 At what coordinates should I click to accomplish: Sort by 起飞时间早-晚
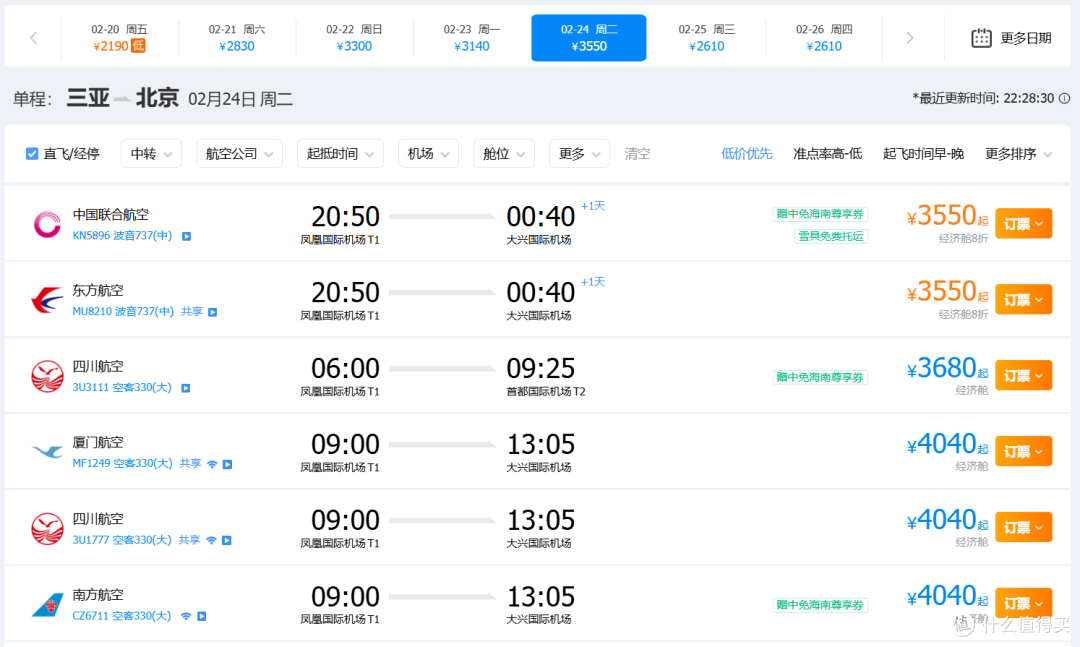(x=923, y=154)
